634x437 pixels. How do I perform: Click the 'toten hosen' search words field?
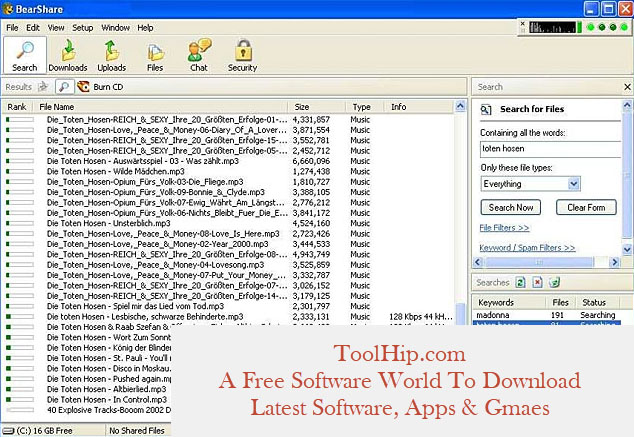[550, 149]
